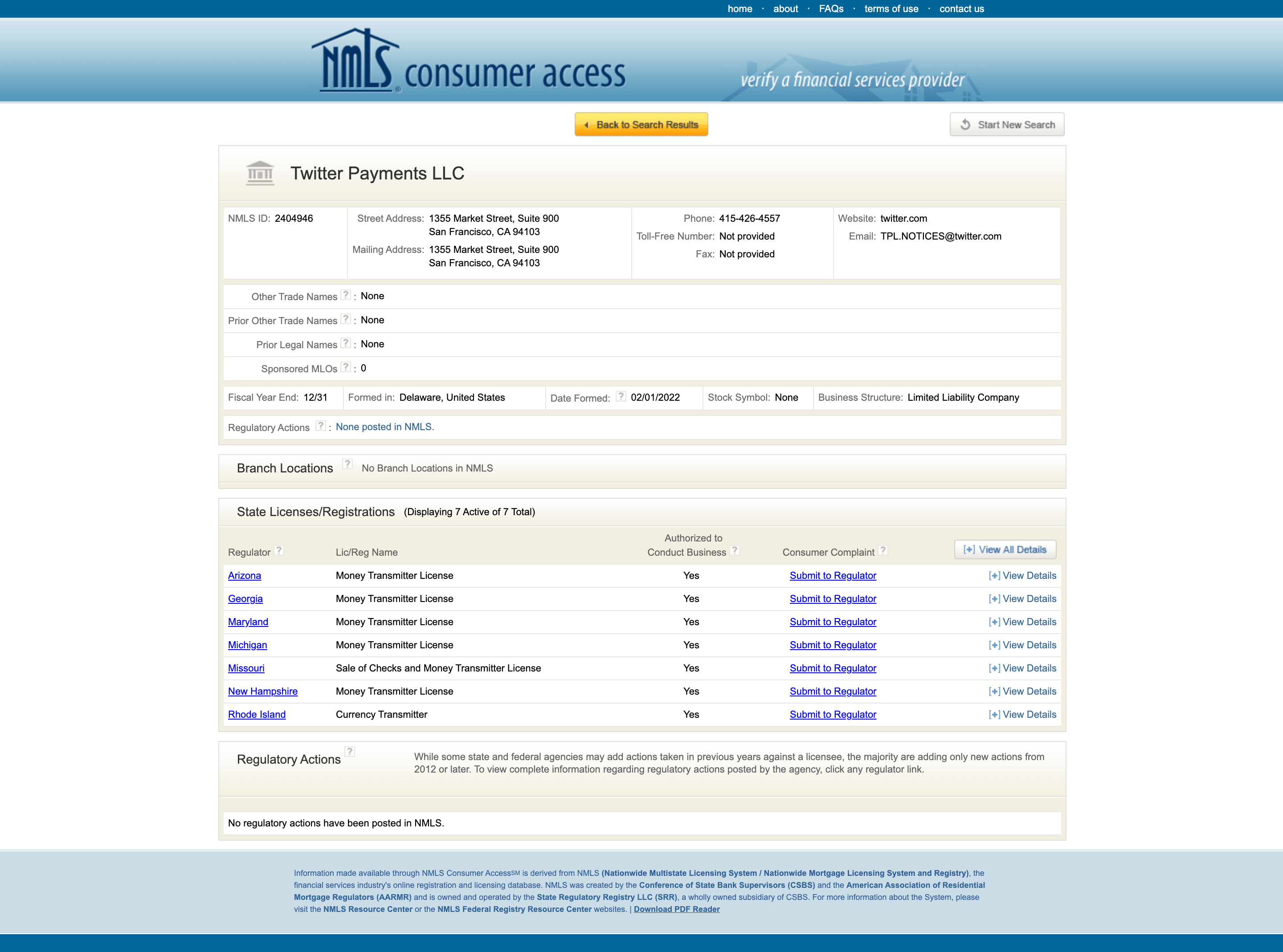This screenshot has width=1283, height=952.
Task: Expand Rhode Island Currency Transmitter details
Action: click(x=1021, y=714)
